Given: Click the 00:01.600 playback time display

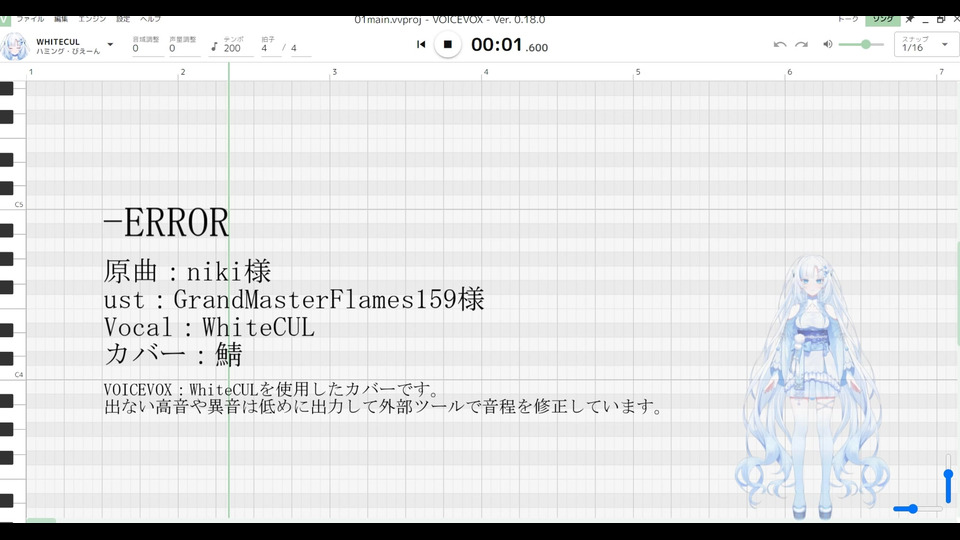Looking at the screenshot, I should [509, 45].
